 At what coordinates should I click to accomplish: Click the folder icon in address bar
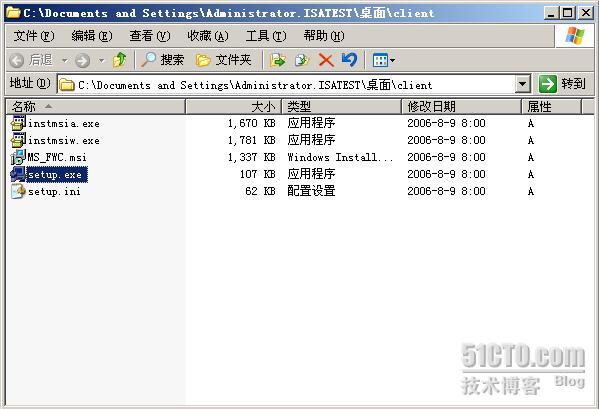tap(67, 84)
